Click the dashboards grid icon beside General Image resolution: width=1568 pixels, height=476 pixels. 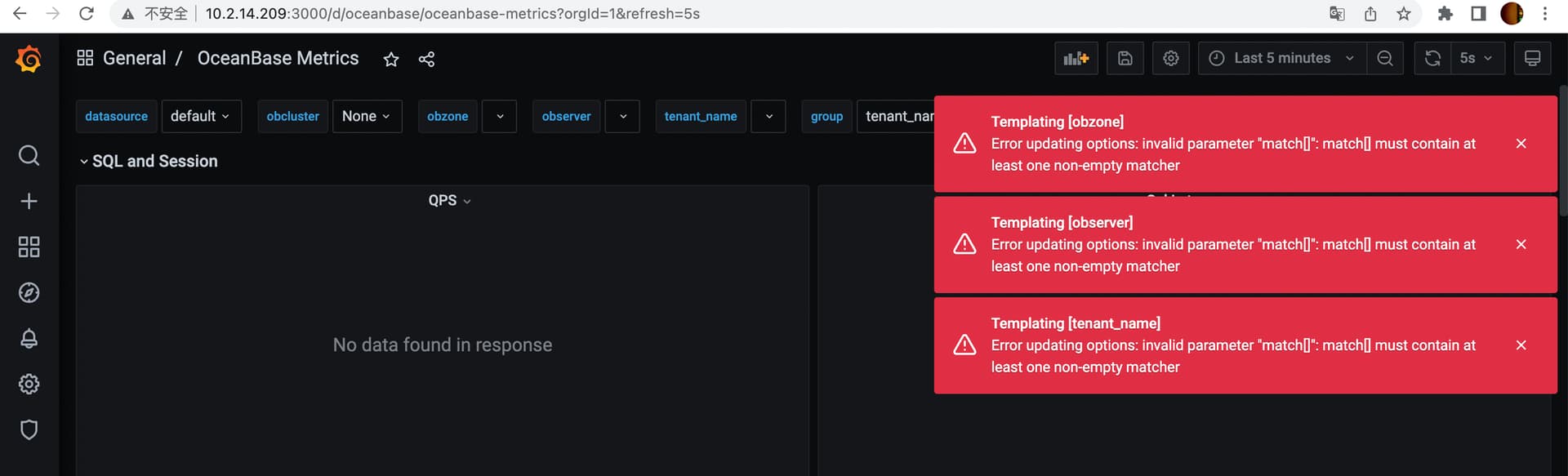pos(85,58)
